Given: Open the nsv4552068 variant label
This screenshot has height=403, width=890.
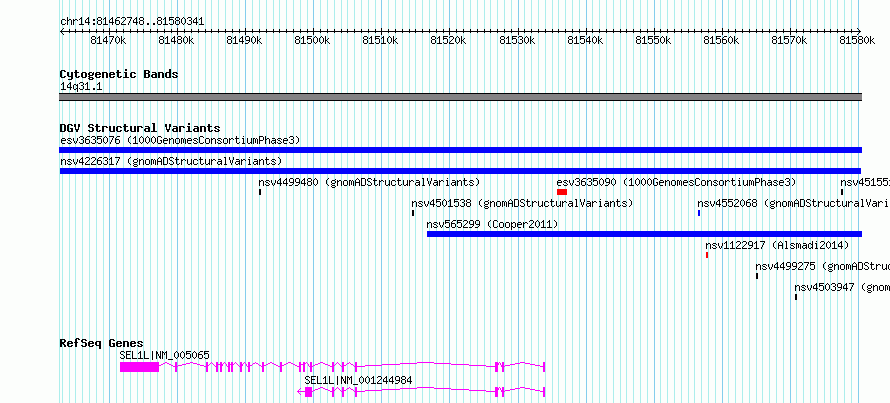Looking at the screenshot, I should point(794,203).
